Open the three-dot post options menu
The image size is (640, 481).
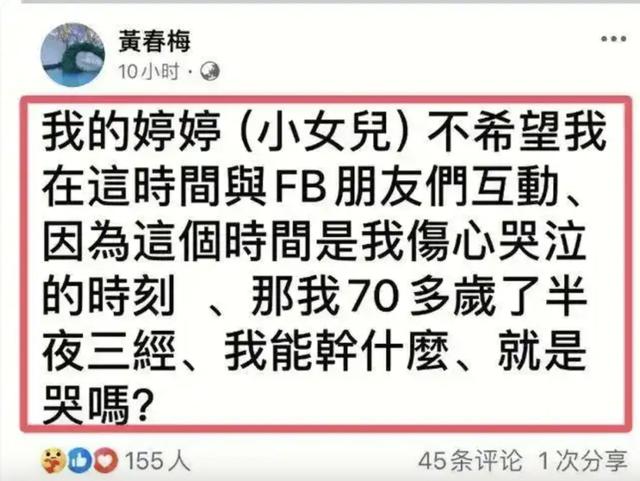(613, 39)
